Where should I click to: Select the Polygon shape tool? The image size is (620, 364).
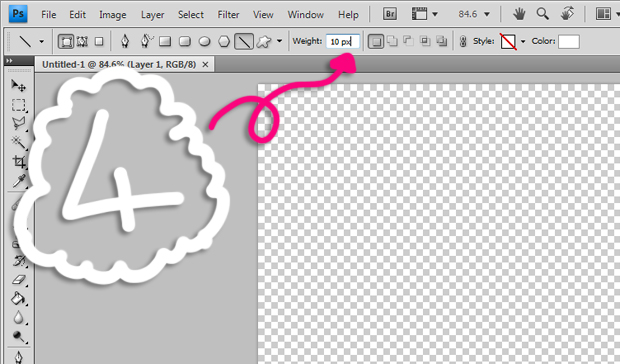point(224,41)
